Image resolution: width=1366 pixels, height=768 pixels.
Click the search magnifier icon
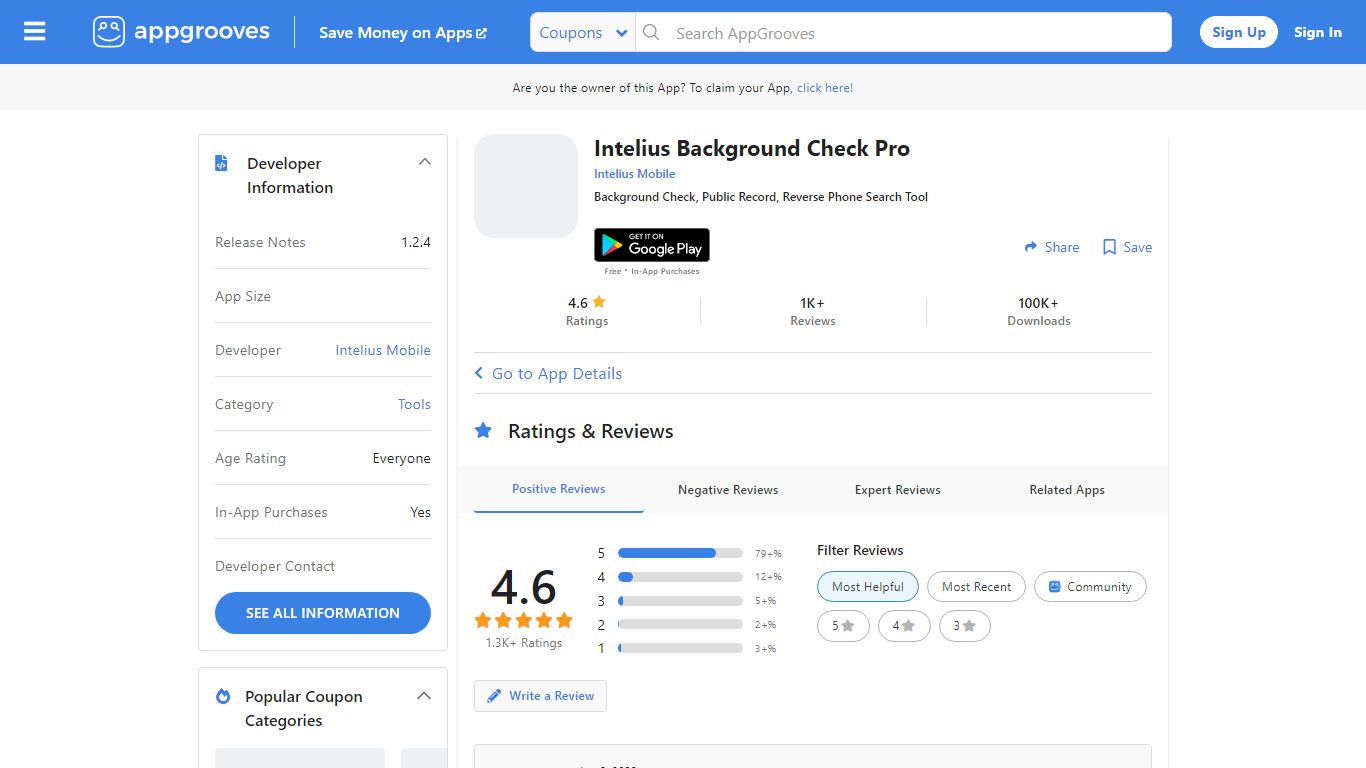[x=651, y=32]
